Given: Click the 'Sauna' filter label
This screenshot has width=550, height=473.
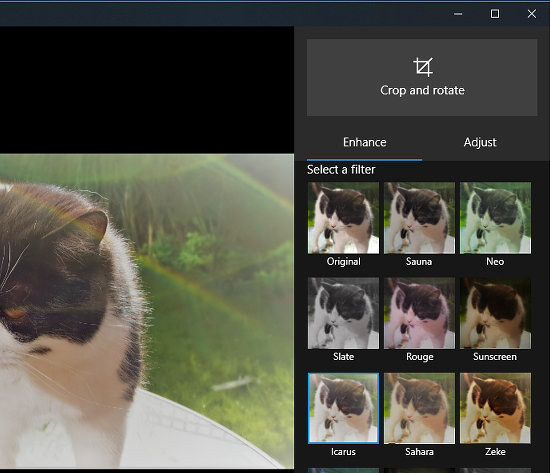Looking at the screenshot, I should coord(419,262).
